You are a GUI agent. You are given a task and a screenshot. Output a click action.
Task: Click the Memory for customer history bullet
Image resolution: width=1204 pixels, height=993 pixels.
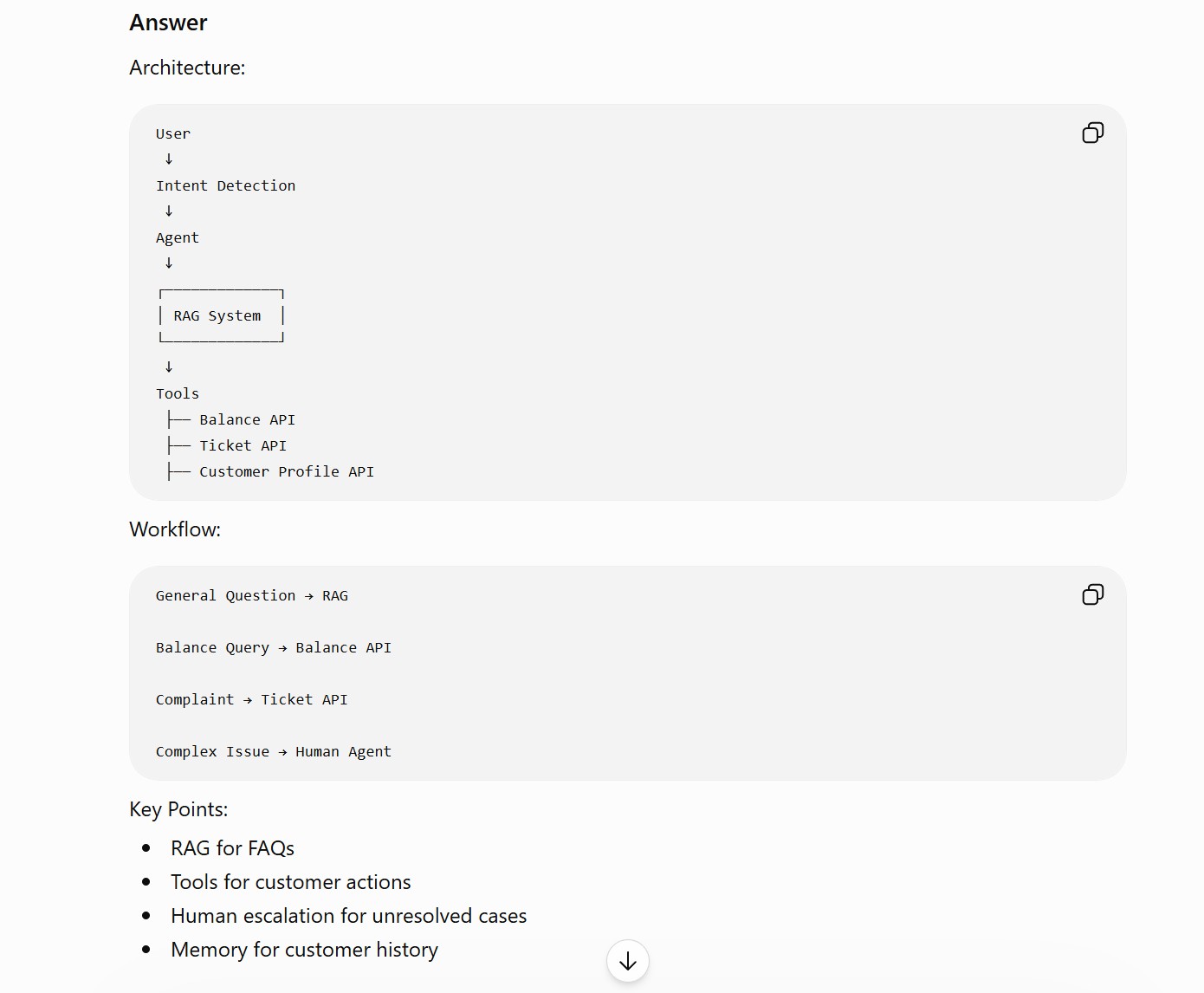pyautogui.click(x=304, y=950)
